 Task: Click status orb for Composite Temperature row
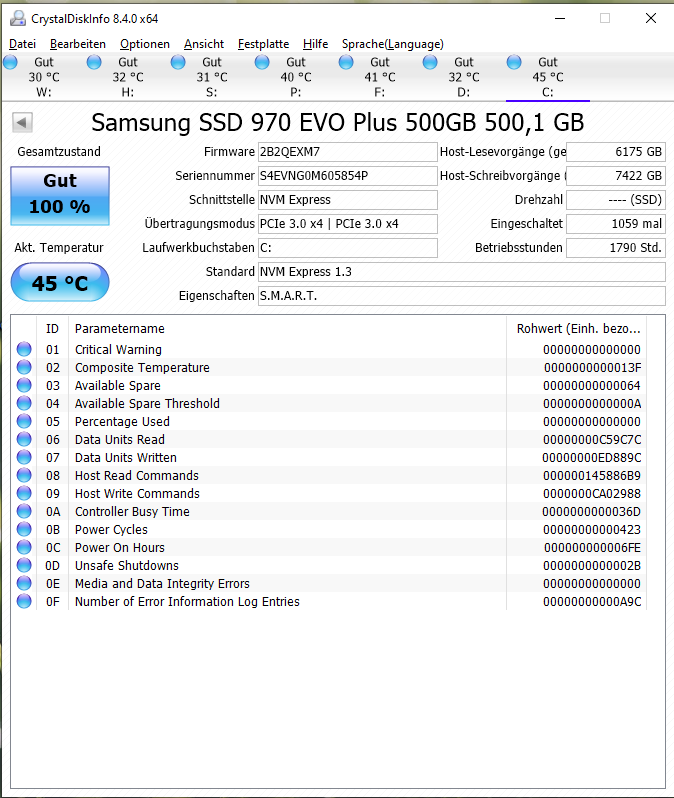(x=24, y=367)
